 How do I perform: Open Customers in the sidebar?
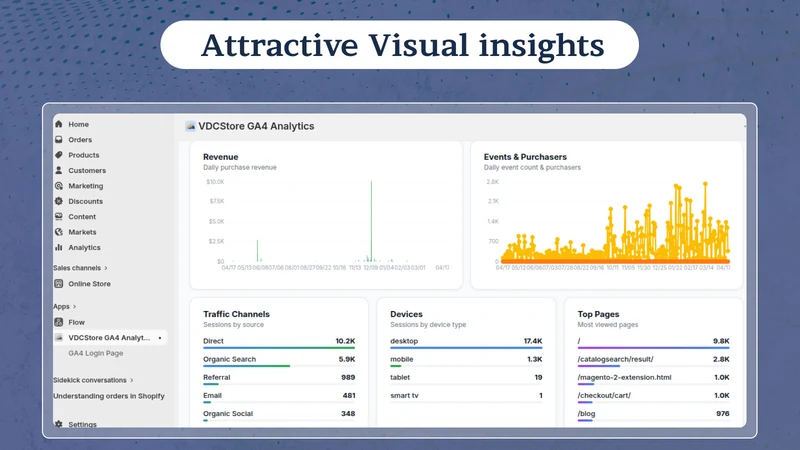click(87, 170)
